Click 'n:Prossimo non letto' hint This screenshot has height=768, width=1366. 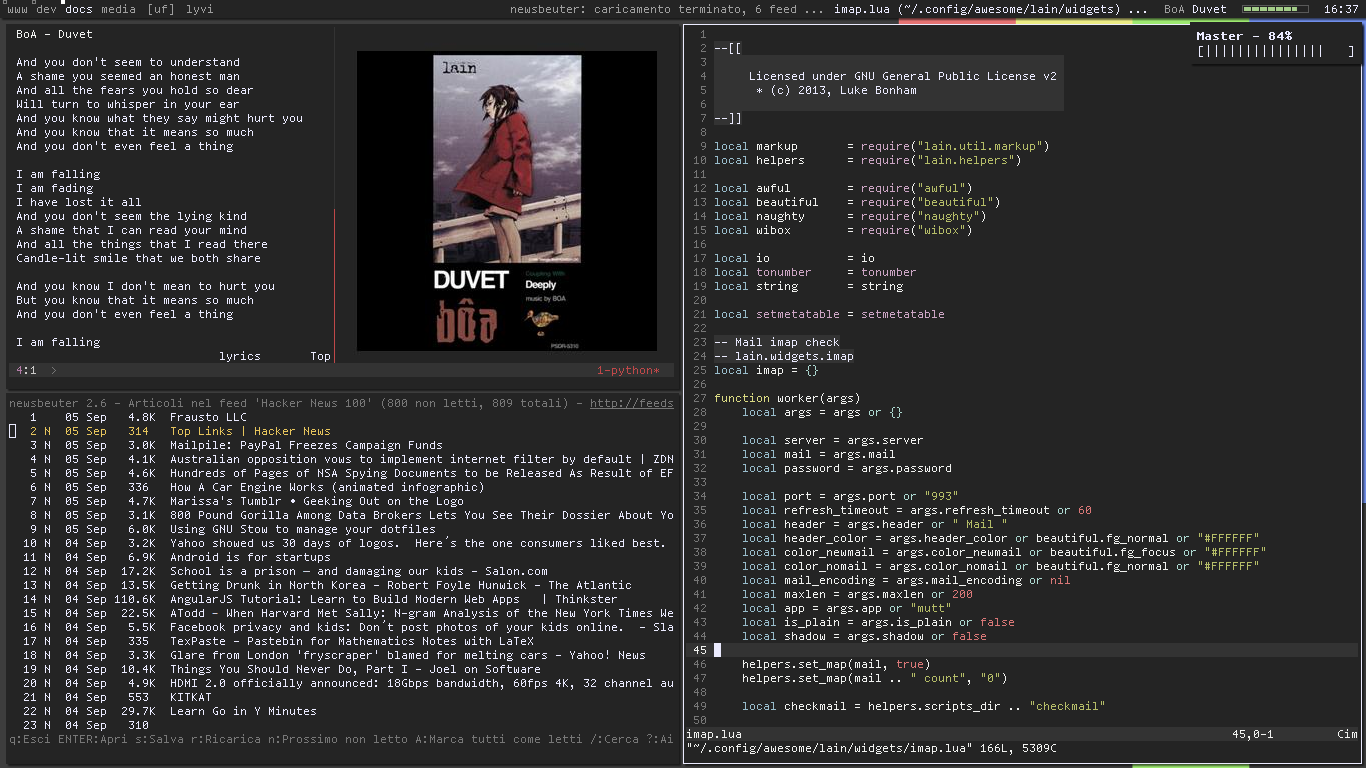click(339, 739)
